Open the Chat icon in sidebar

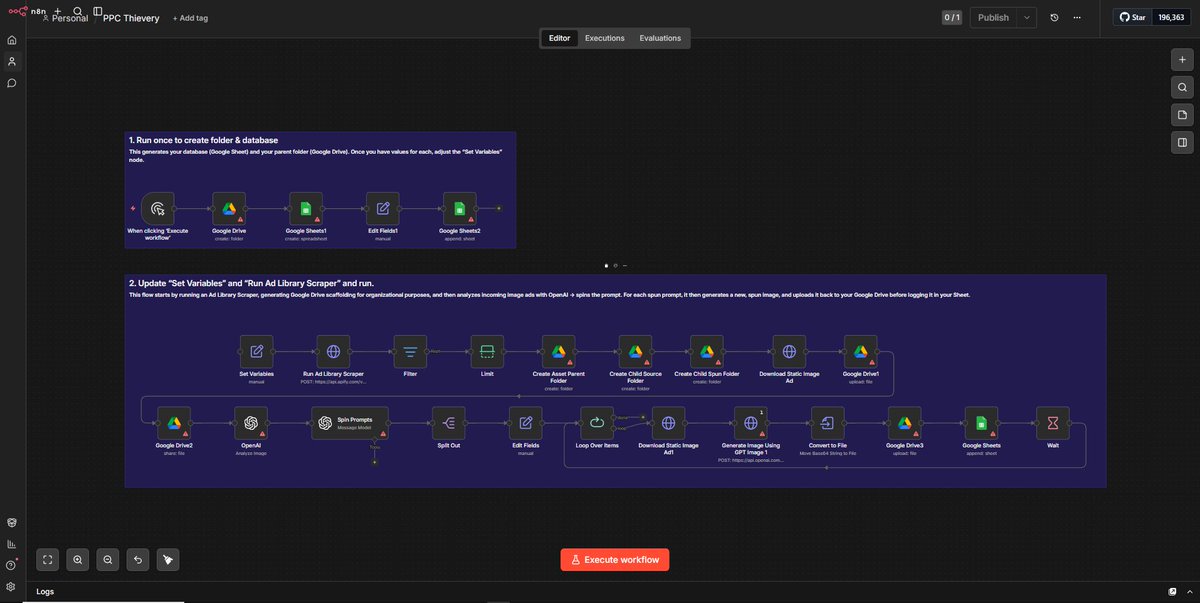[x=12, y=82]
